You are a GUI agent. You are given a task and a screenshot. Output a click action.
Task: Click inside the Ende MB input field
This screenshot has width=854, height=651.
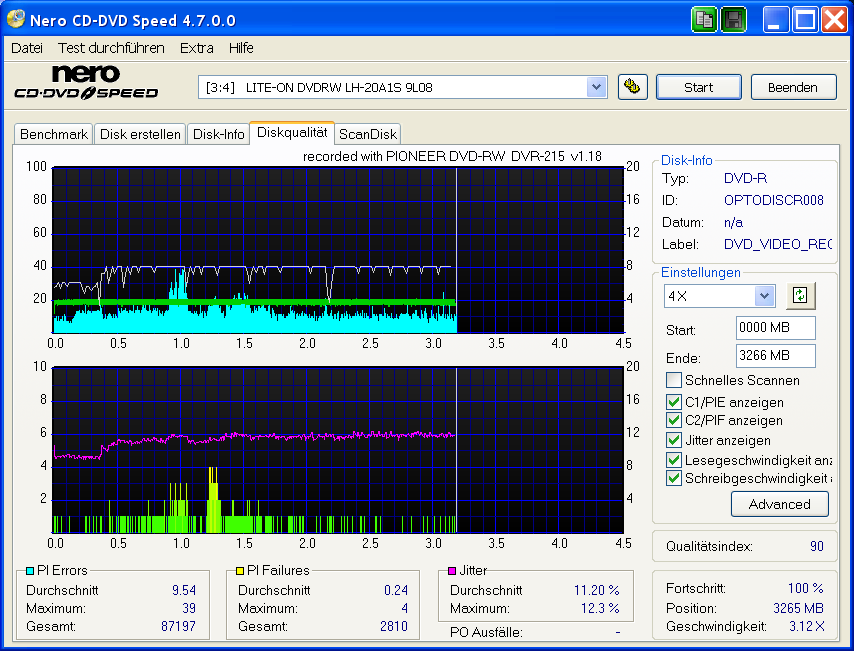[775, 357]
